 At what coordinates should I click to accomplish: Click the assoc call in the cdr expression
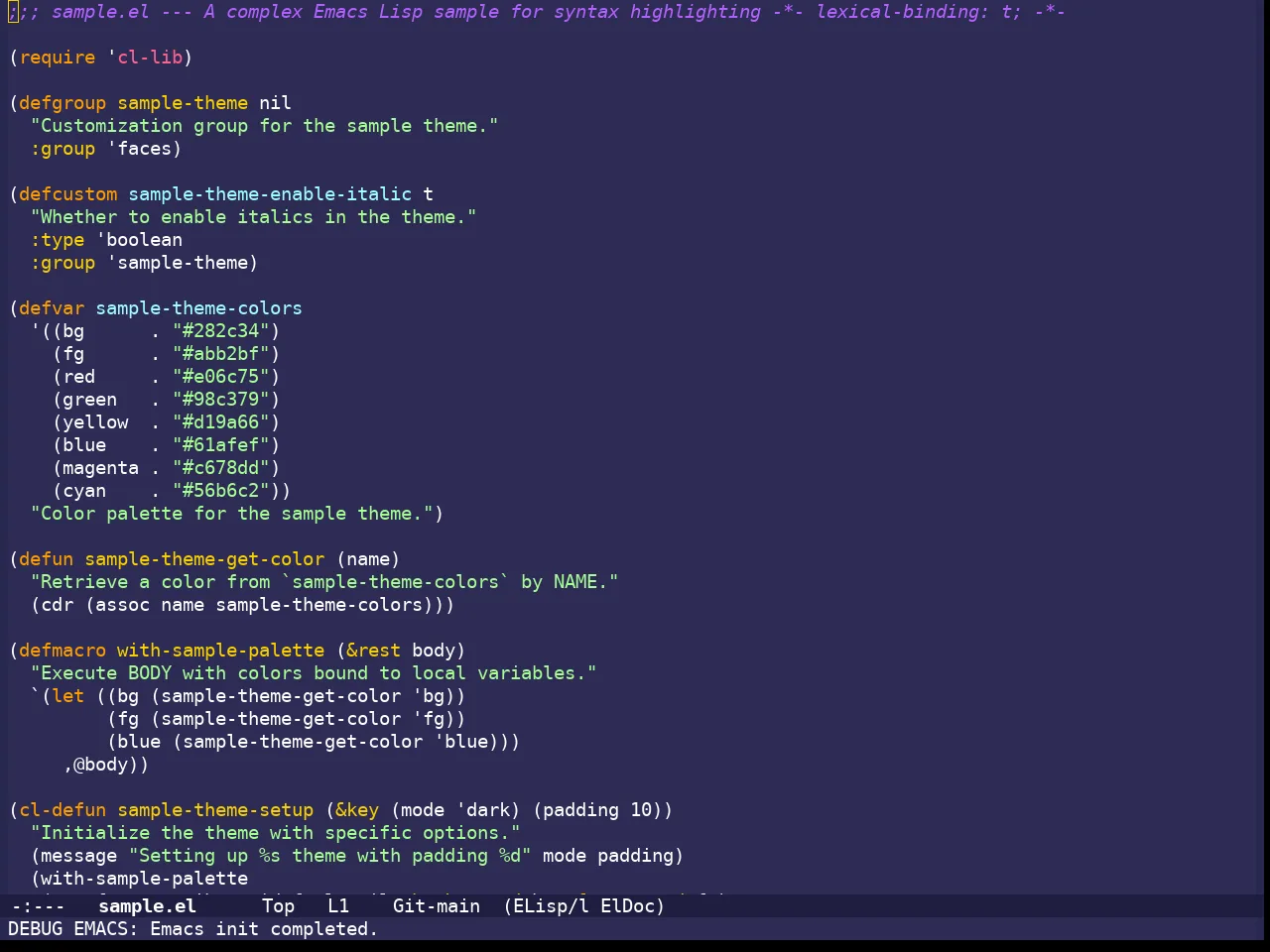tap(123, 605)
